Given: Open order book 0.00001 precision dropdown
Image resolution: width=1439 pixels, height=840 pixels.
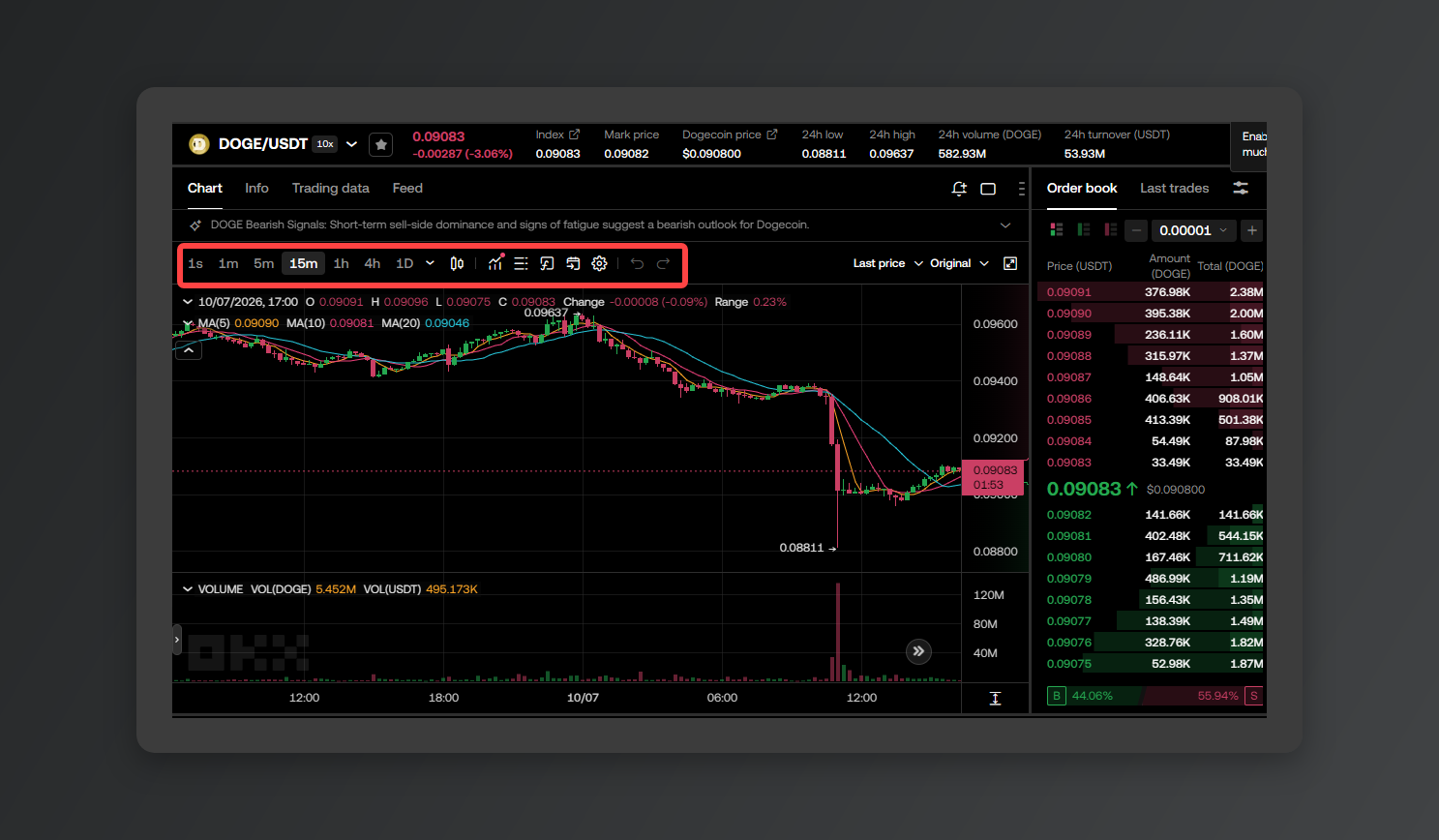Looking at the screenshot, I should point(1193,230).
